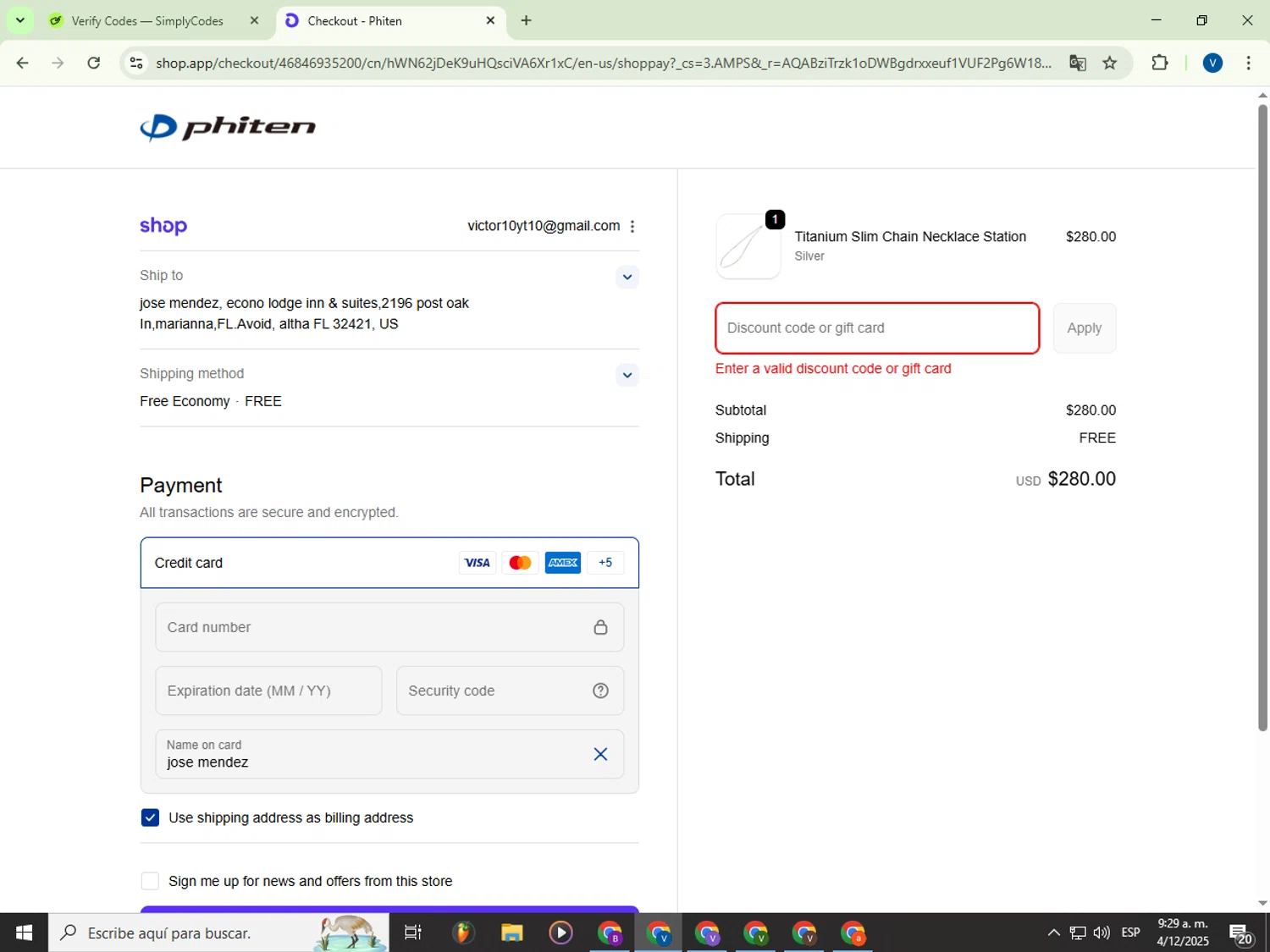The image size is (1270, 952).
Task: Click the victor10yt10@gmail.com email text
Action: 544,226
